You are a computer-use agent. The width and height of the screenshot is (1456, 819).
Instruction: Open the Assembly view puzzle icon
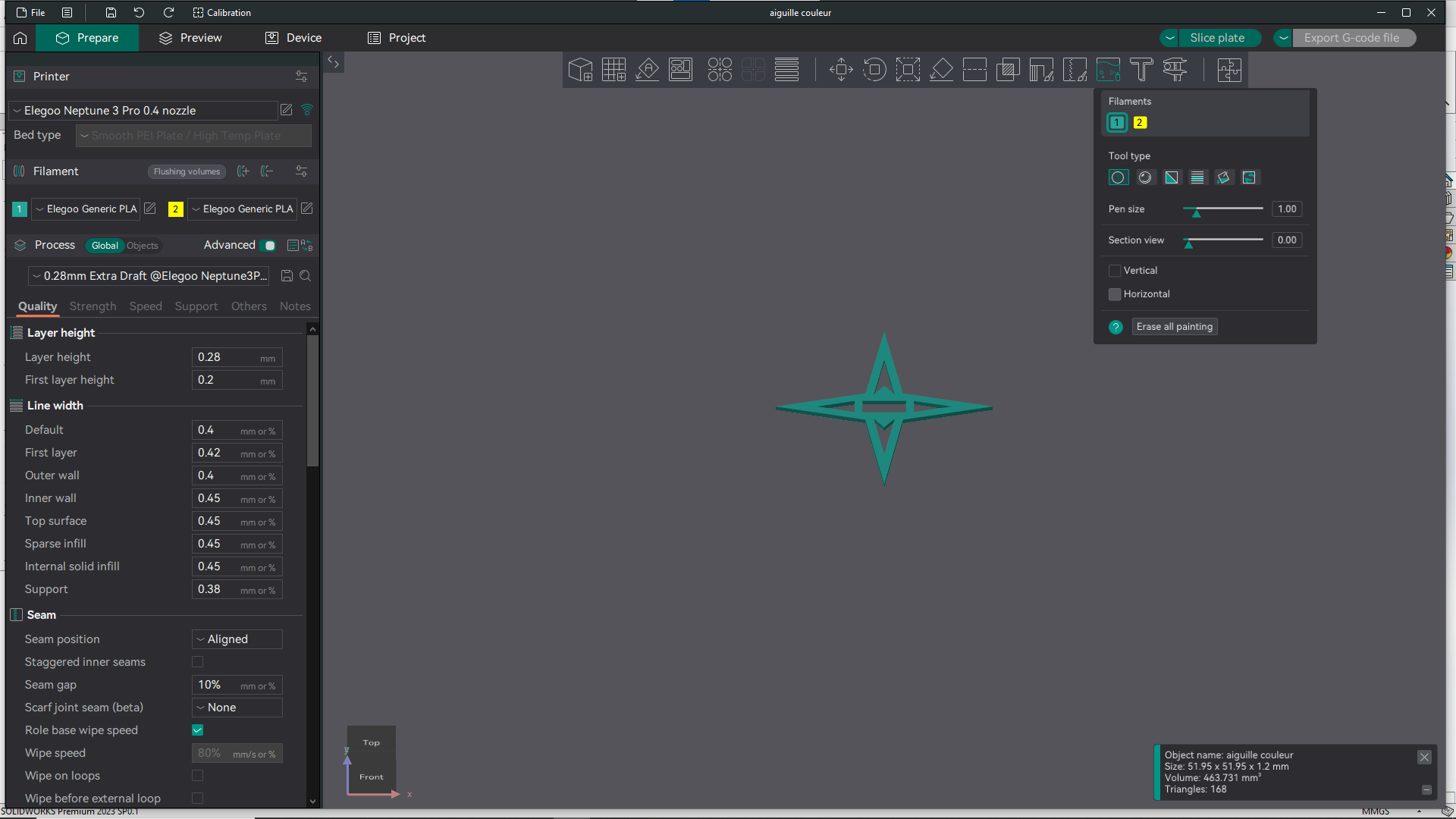pyautogui.click(x=1228, y=70)
